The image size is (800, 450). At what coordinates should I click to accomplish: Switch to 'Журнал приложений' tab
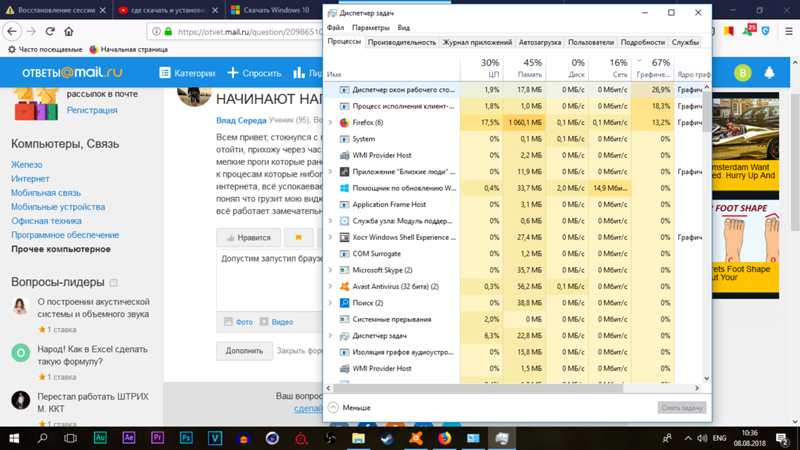[477, 42]
